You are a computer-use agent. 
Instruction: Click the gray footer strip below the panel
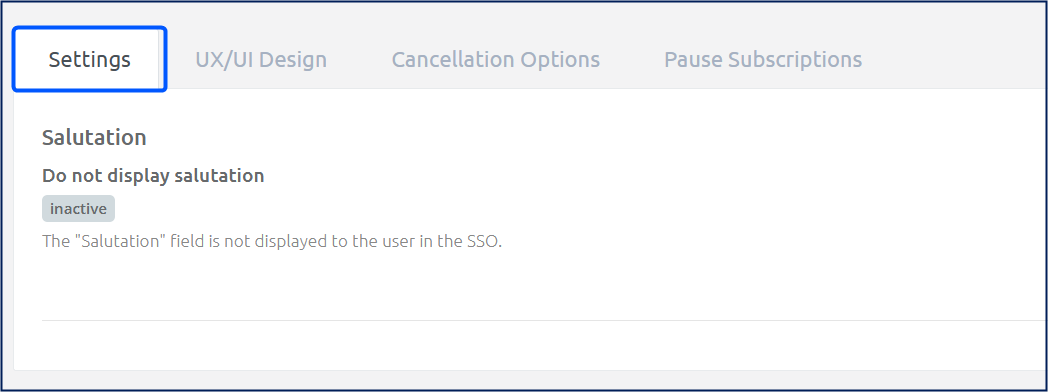[x=528, y=380]
